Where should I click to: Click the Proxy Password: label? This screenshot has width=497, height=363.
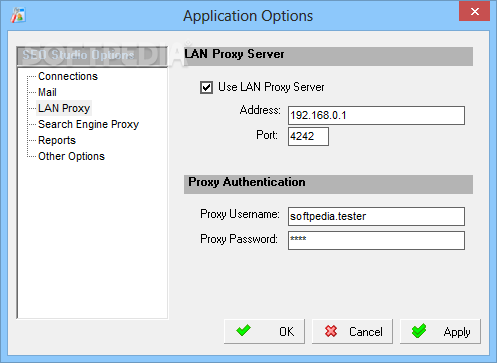point(239,239)
